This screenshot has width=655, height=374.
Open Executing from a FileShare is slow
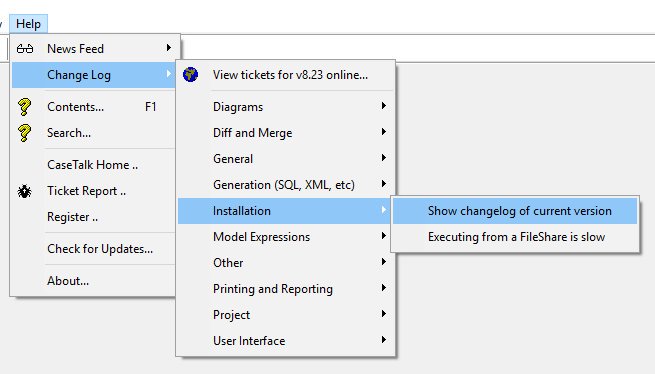(515, 237)
